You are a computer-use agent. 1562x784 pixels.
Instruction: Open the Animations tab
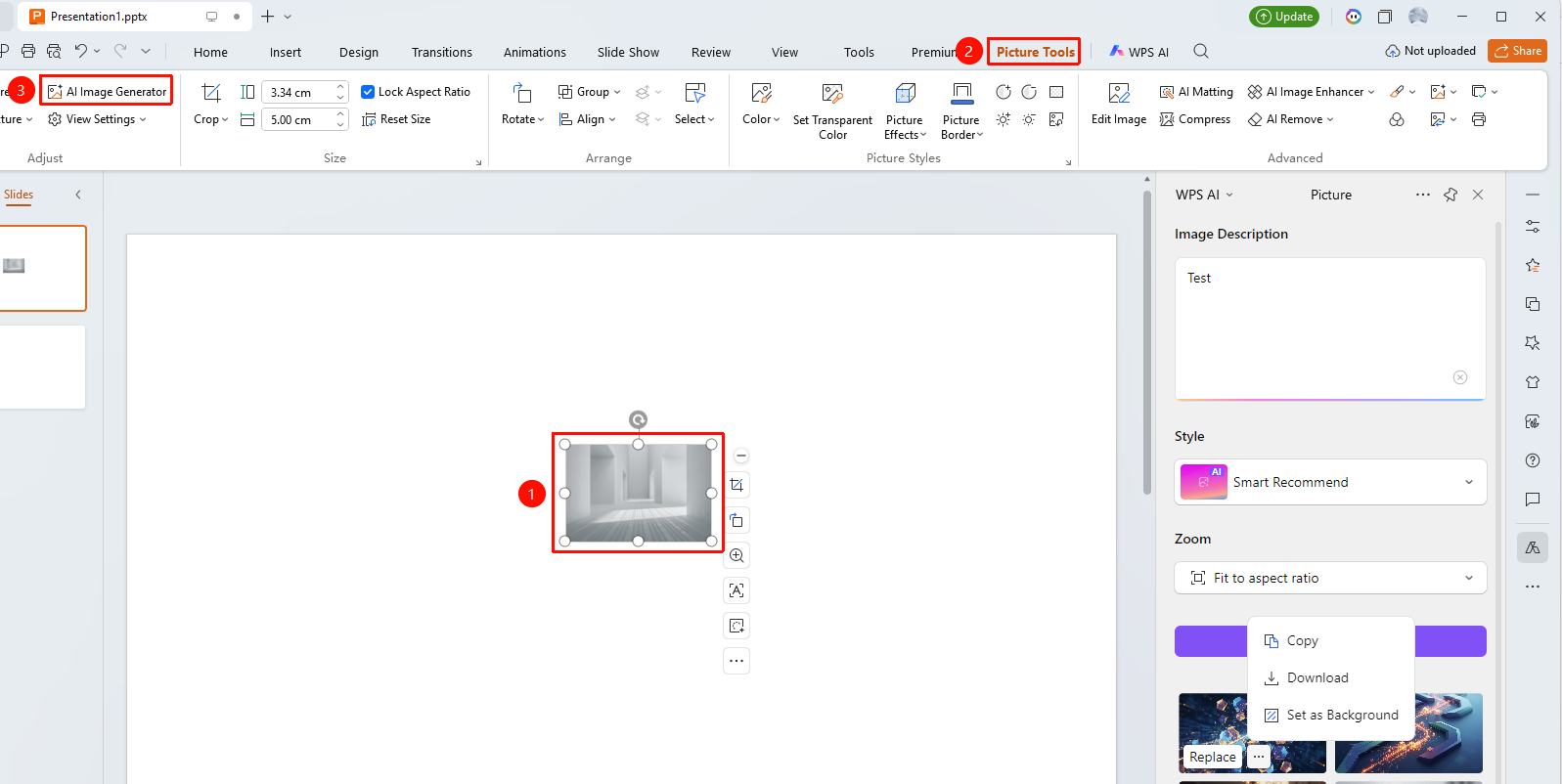(x=534, y=52)
